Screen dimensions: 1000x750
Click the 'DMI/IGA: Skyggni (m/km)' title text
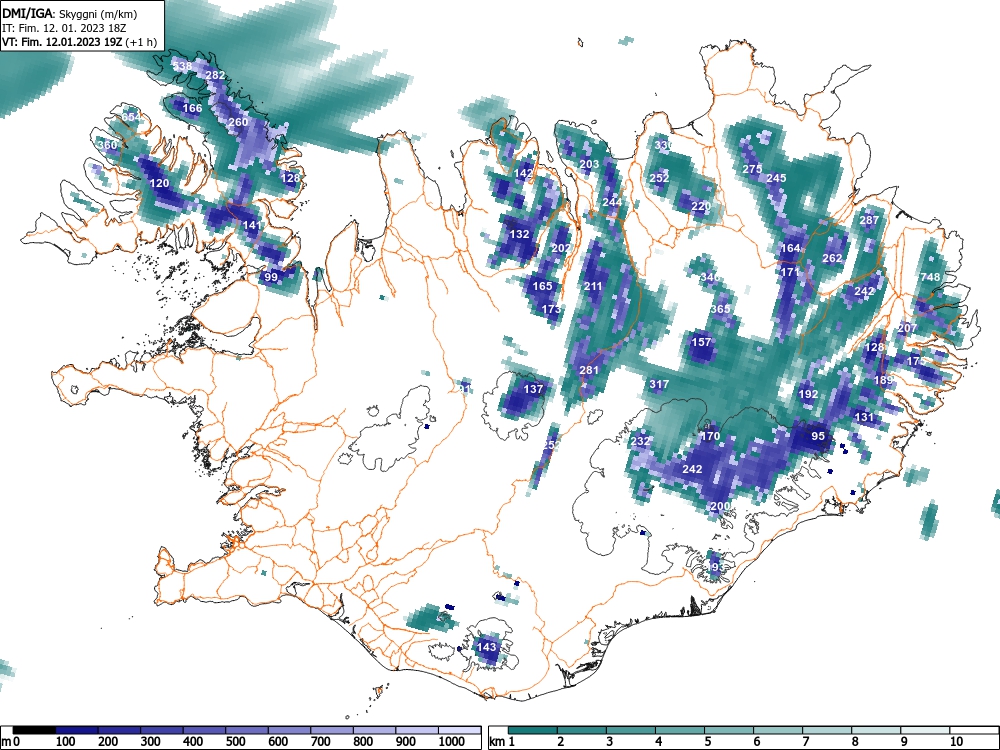70,13
